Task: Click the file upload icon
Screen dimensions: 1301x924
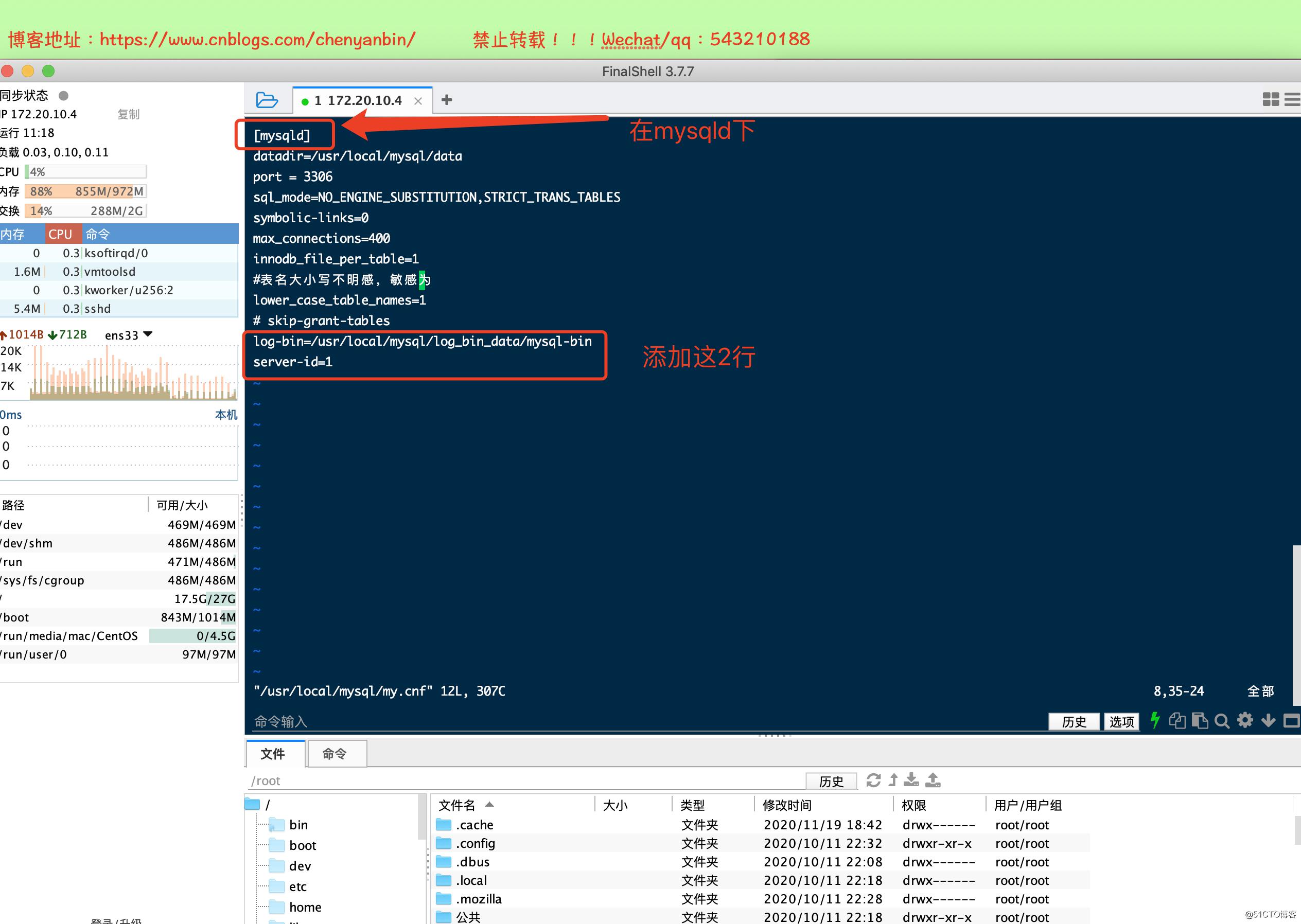Action: pyautogui.click(x=933, y=779)
